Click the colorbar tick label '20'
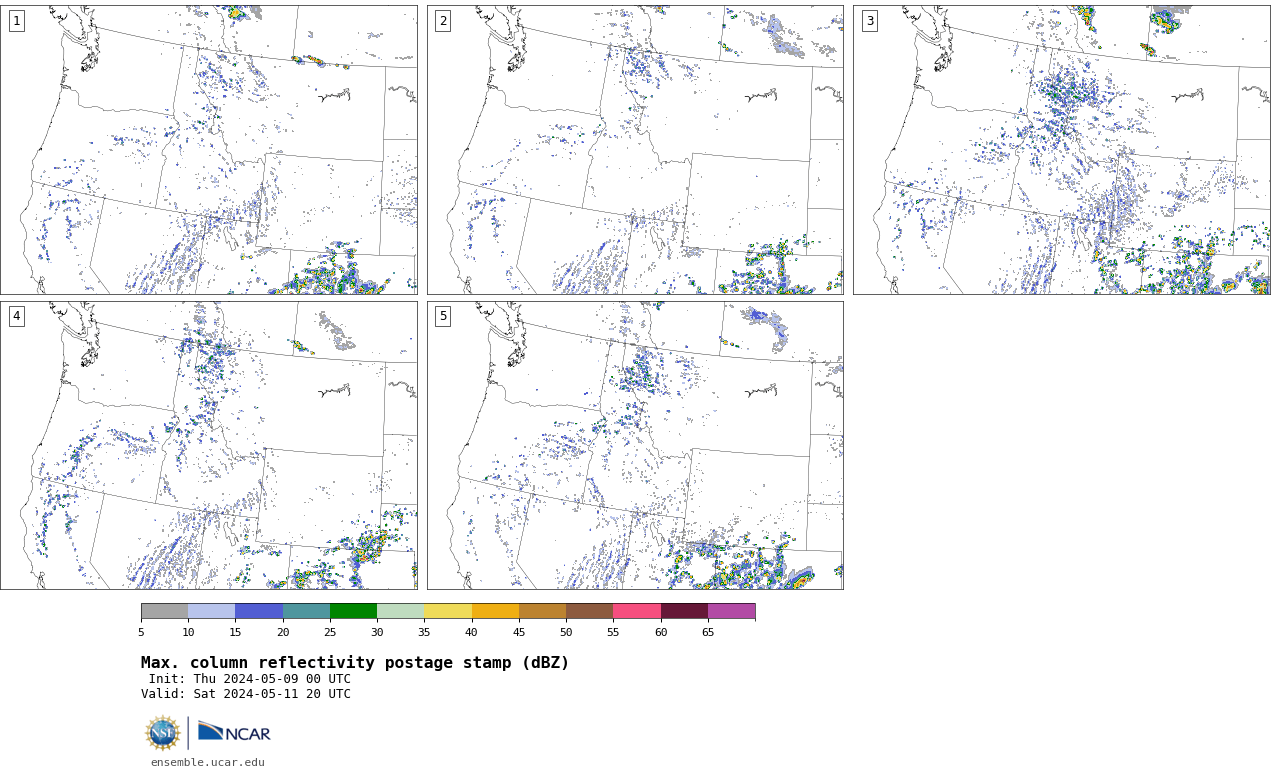Screen dimensions: 1280x773 [x=283, y=633]
